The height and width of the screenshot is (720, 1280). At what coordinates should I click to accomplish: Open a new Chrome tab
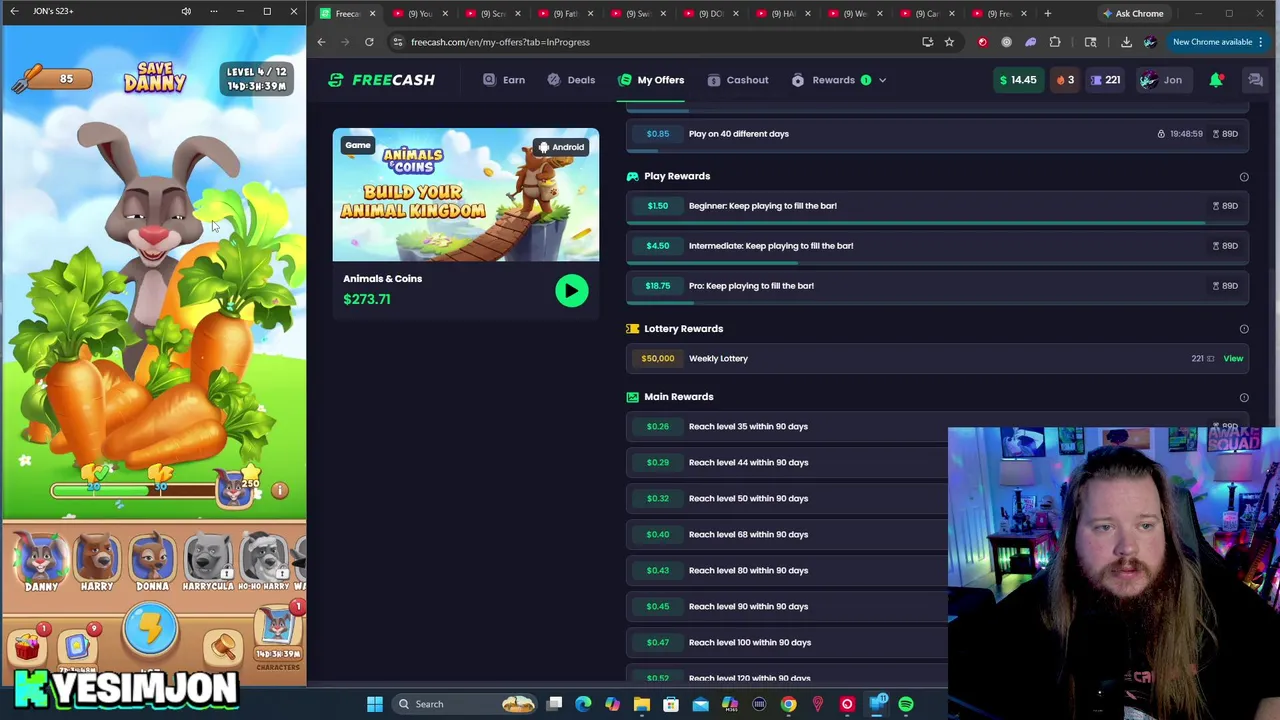point(1047,14)
